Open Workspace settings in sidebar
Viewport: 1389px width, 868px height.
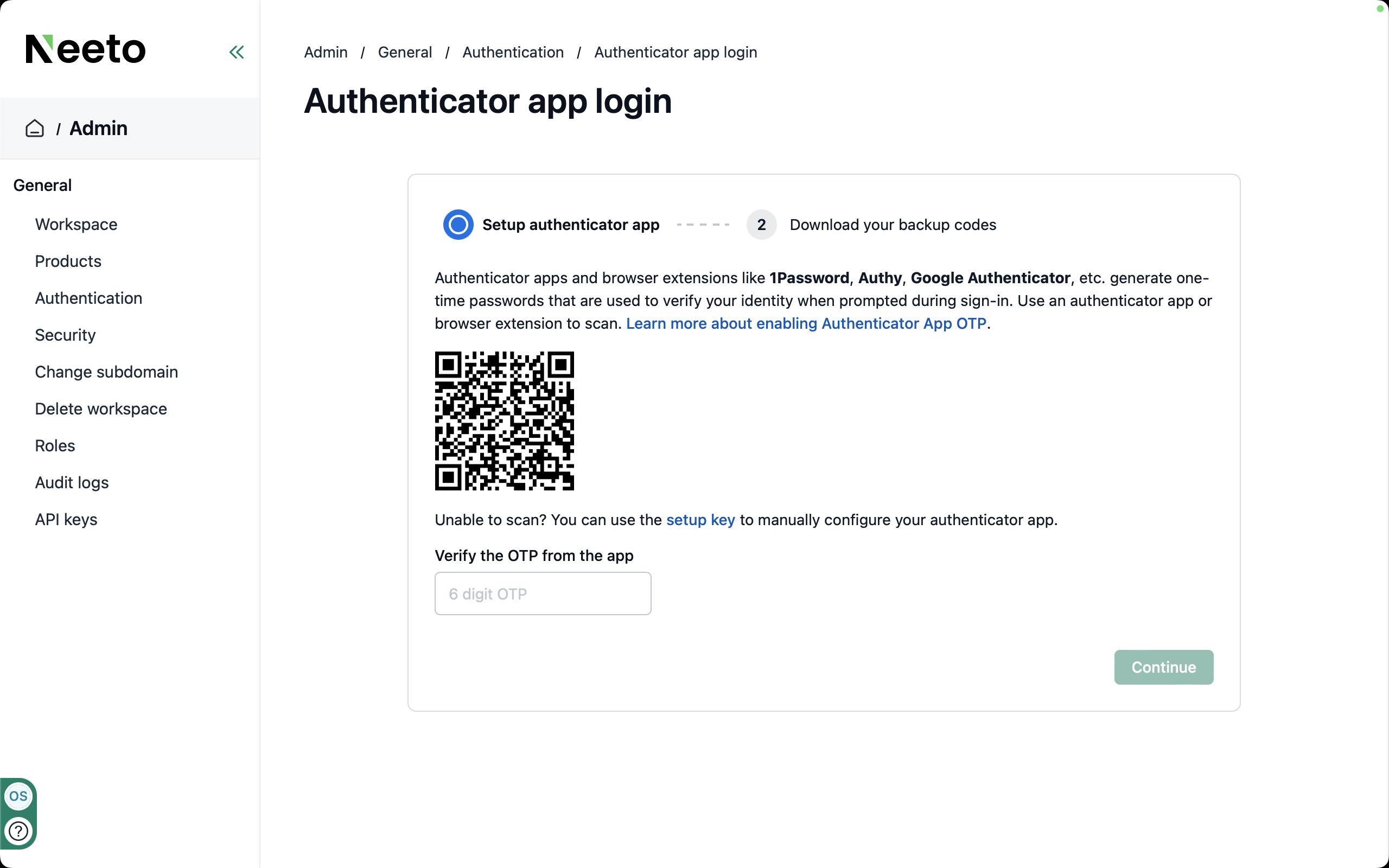(x=76, y=225)
